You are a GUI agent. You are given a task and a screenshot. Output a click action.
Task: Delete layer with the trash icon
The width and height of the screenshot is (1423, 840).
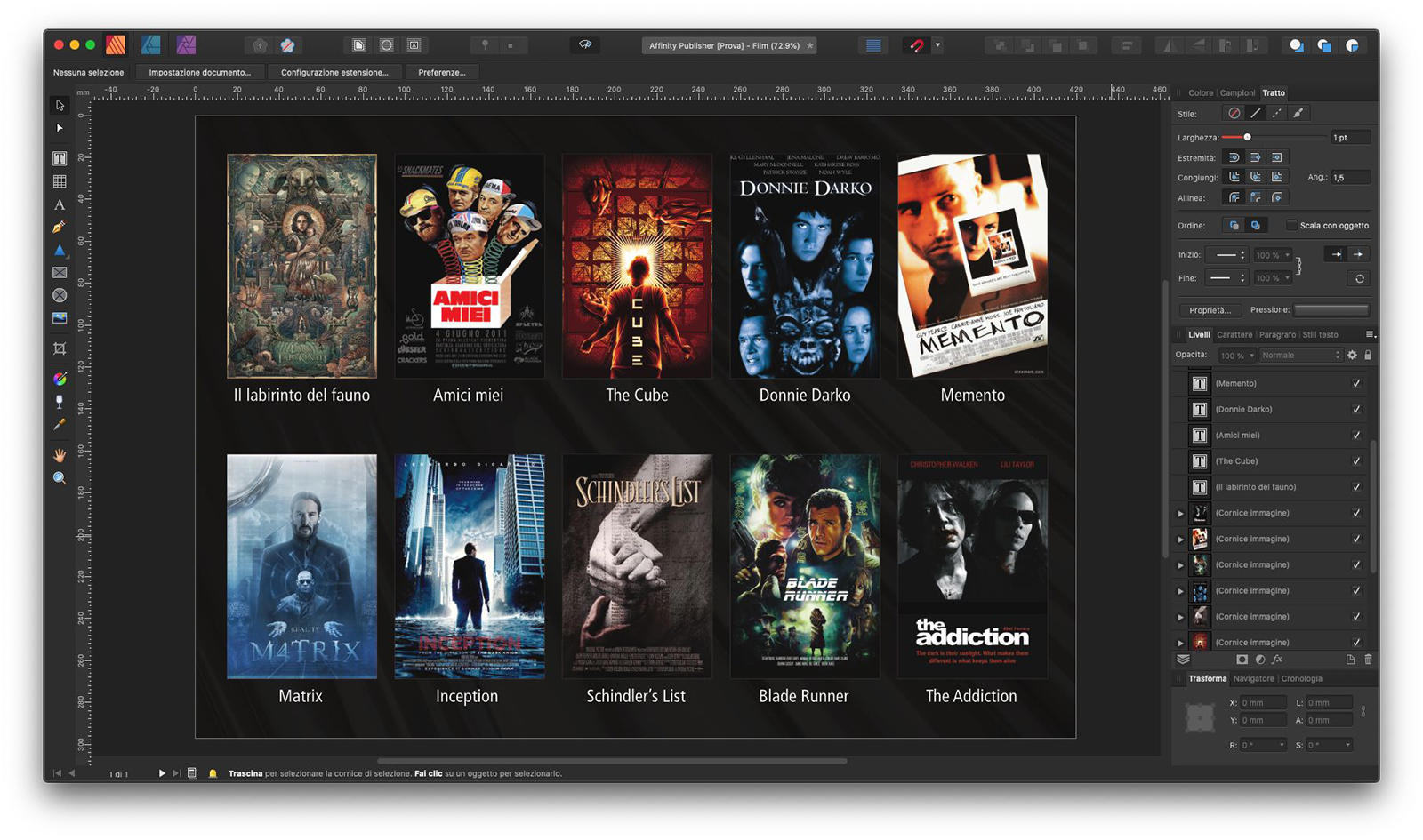point(1368,660)
